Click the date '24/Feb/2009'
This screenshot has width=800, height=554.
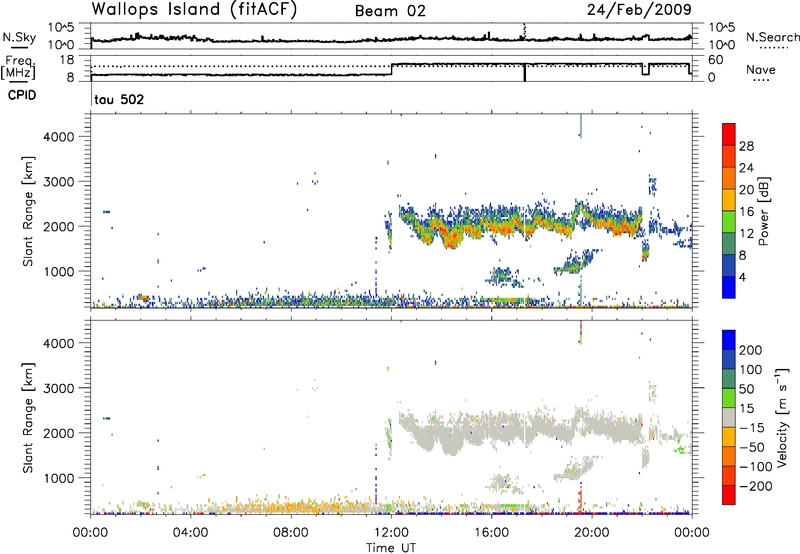[x=639, y=10]
